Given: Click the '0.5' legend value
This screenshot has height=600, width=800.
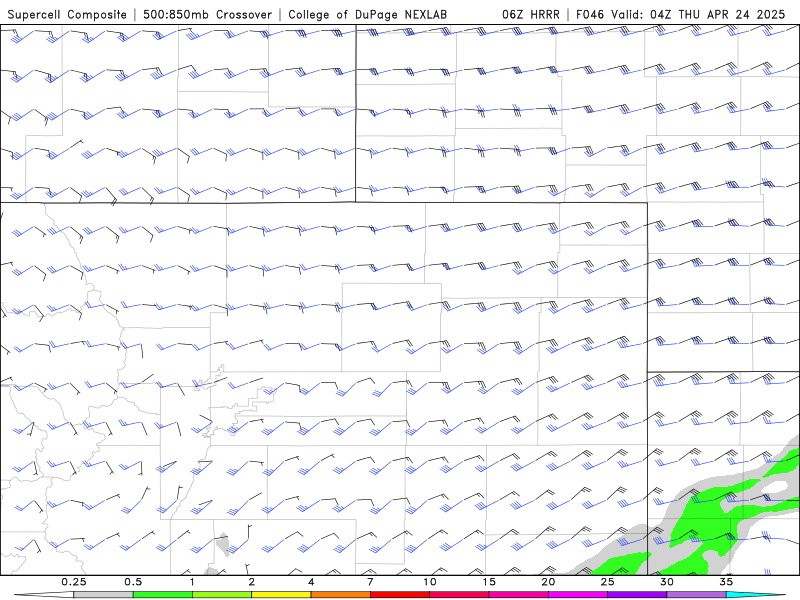Looking at the screenshot, I should [133, 582].
